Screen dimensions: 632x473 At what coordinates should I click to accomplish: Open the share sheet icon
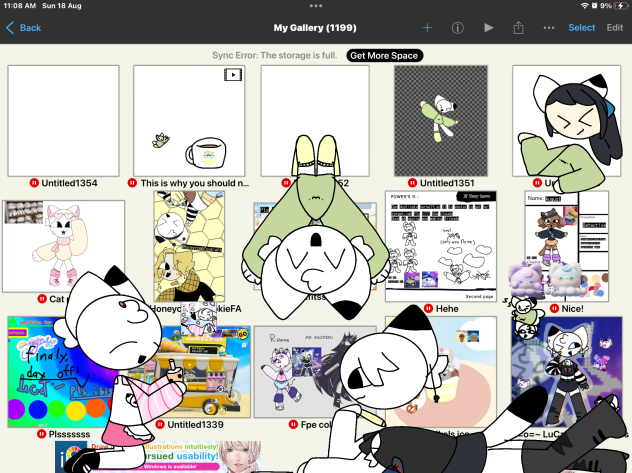tap(519, 28)
